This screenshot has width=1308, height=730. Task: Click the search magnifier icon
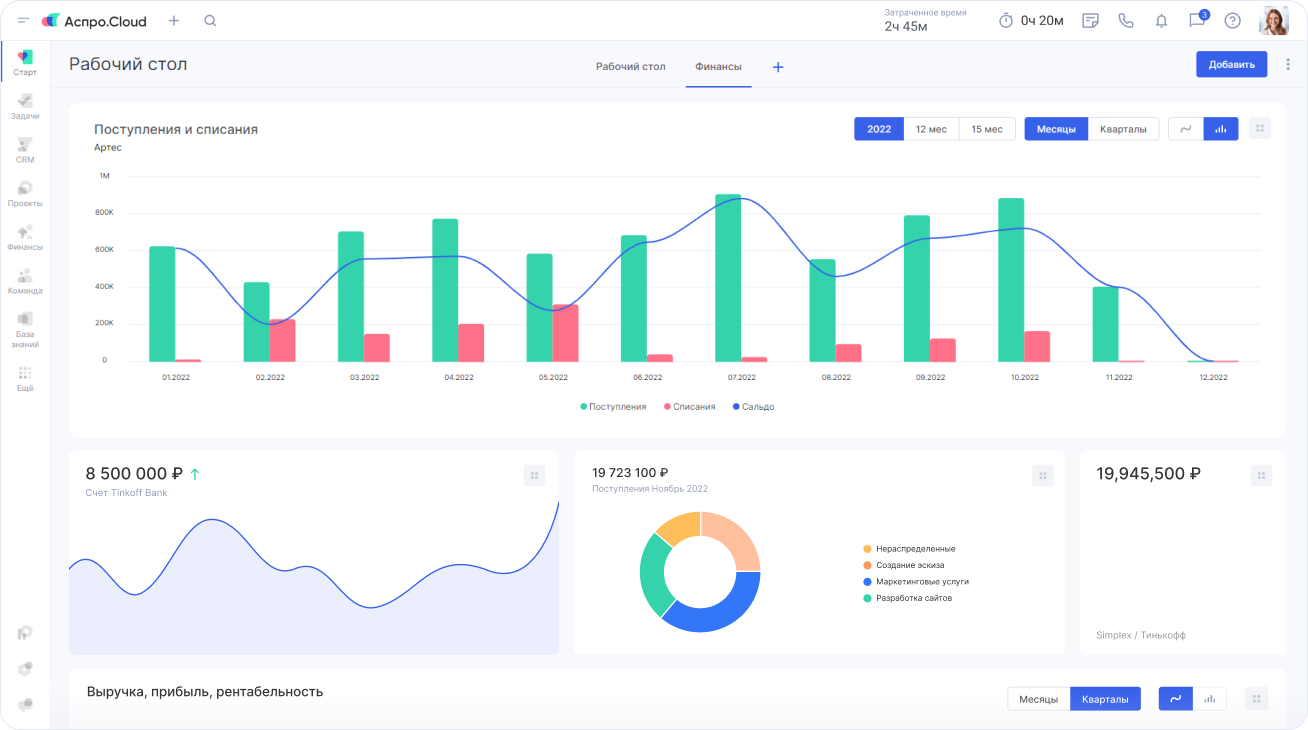point(210,21)
